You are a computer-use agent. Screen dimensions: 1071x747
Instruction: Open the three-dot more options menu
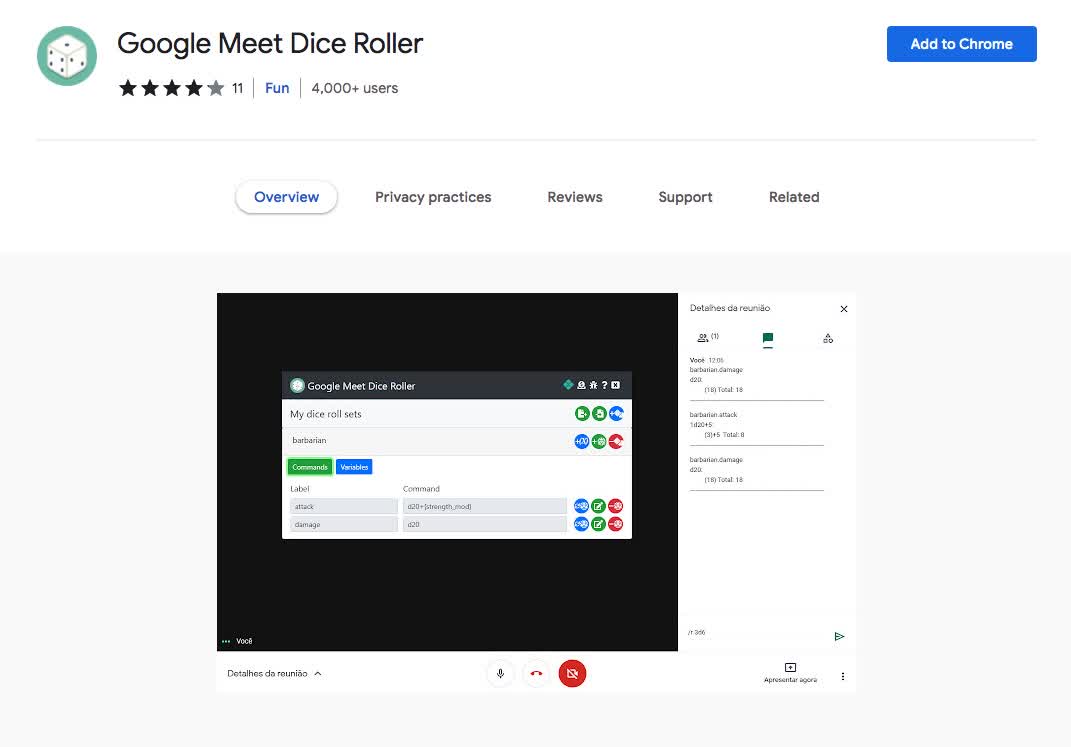coord(843,676)
